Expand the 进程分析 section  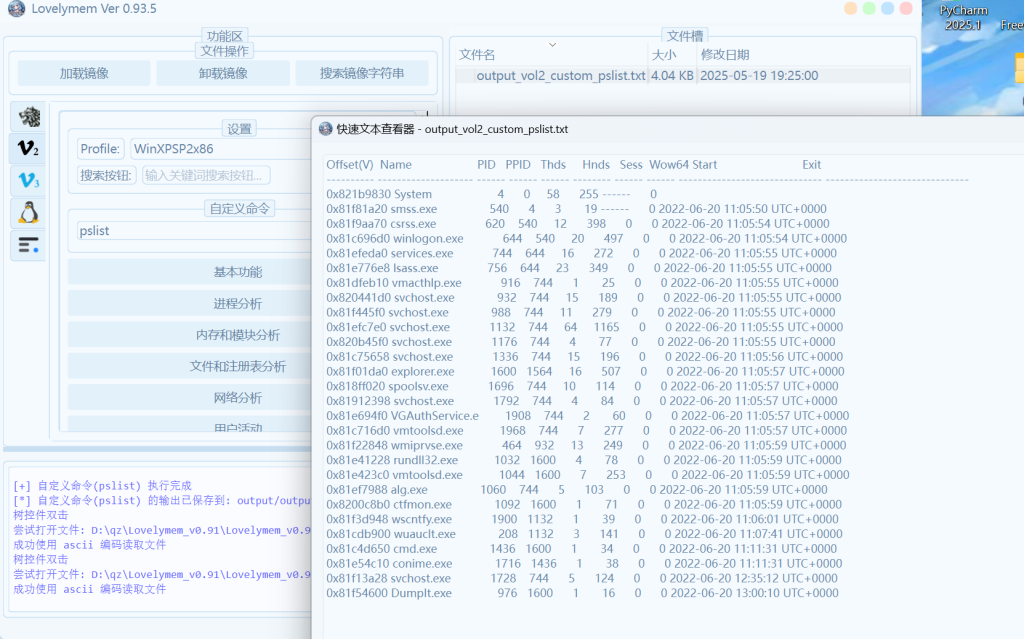click(x=190, y=304)
